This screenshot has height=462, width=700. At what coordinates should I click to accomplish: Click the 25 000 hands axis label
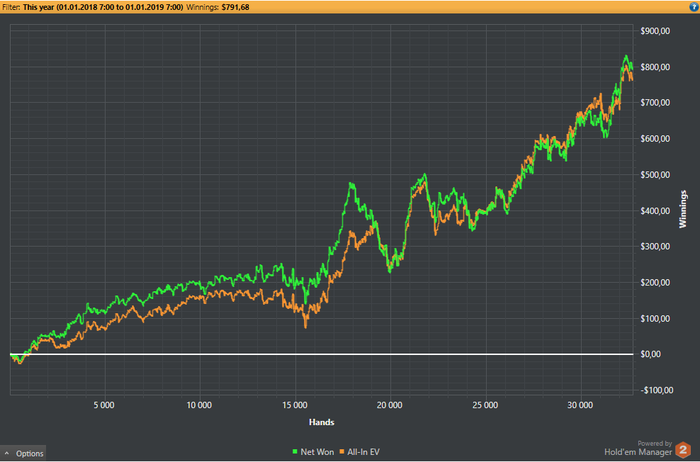click(x=485, y=405)
